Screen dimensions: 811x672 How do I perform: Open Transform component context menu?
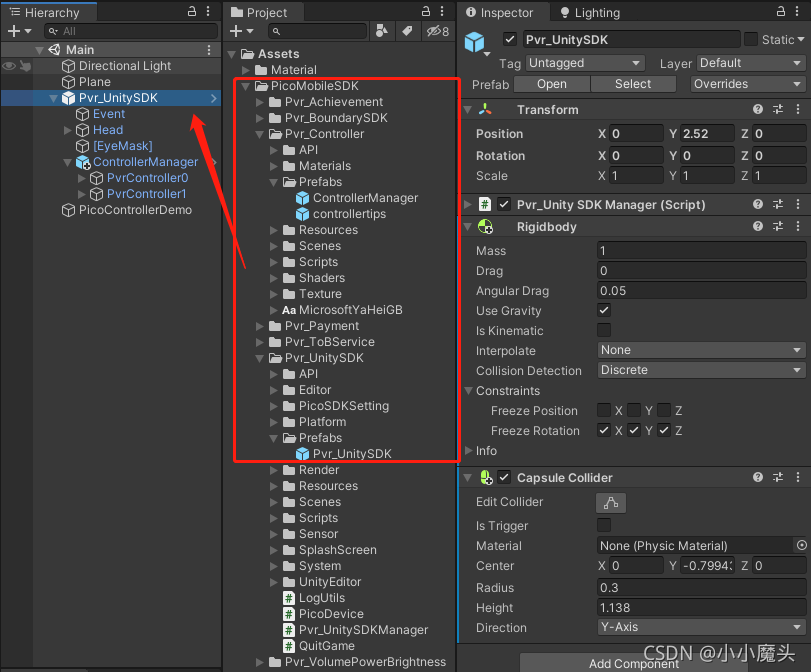point(798,109)
